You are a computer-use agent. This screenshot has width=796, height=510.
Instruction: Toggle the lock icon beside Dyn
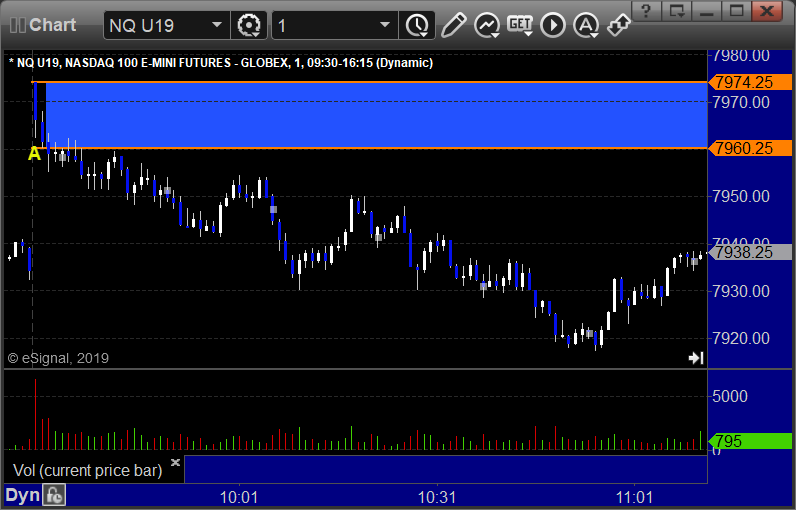pos(54,495)
